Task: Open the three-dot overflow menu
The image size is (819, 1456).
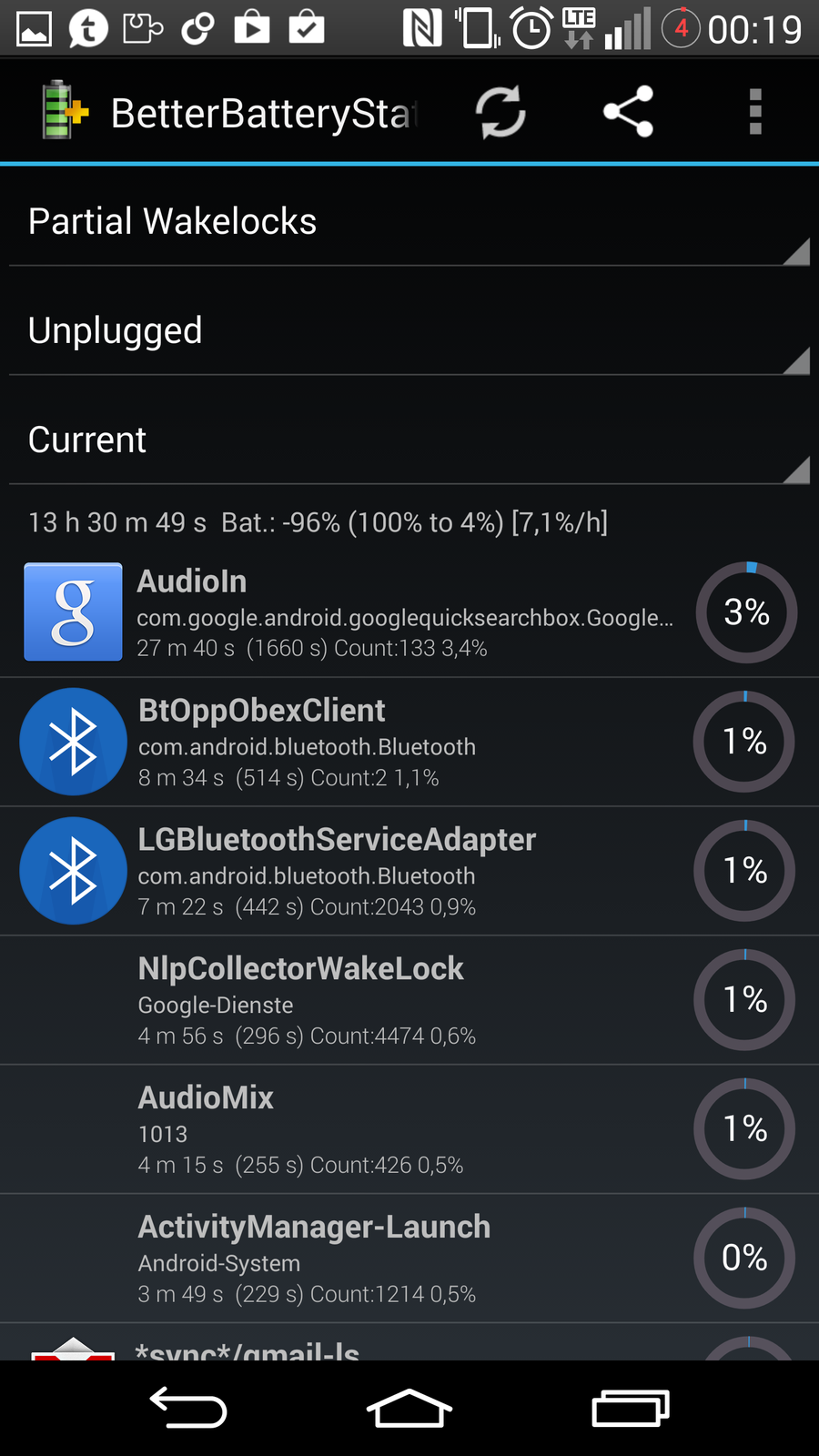Action: click(x=754, y=112)
